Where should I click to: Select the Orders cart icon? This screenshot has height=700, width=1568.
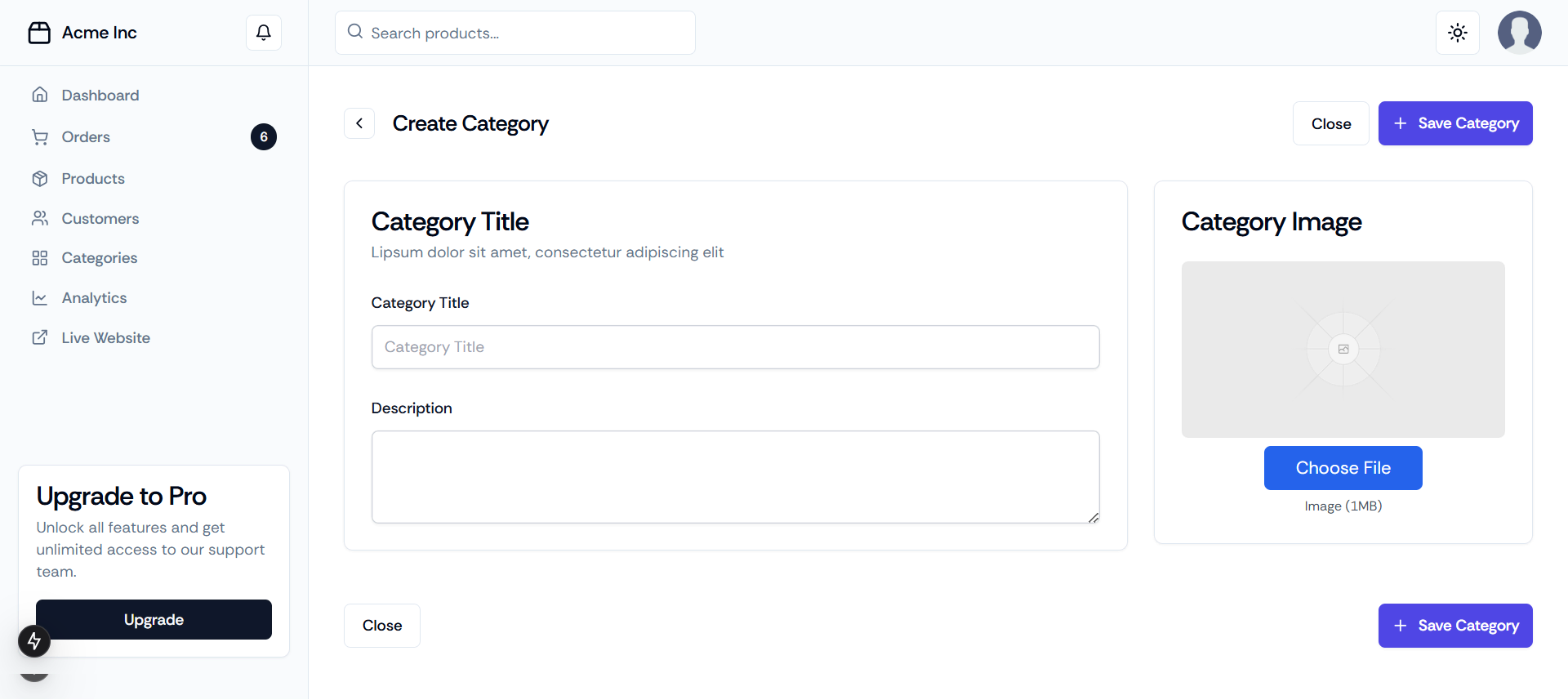41,136
